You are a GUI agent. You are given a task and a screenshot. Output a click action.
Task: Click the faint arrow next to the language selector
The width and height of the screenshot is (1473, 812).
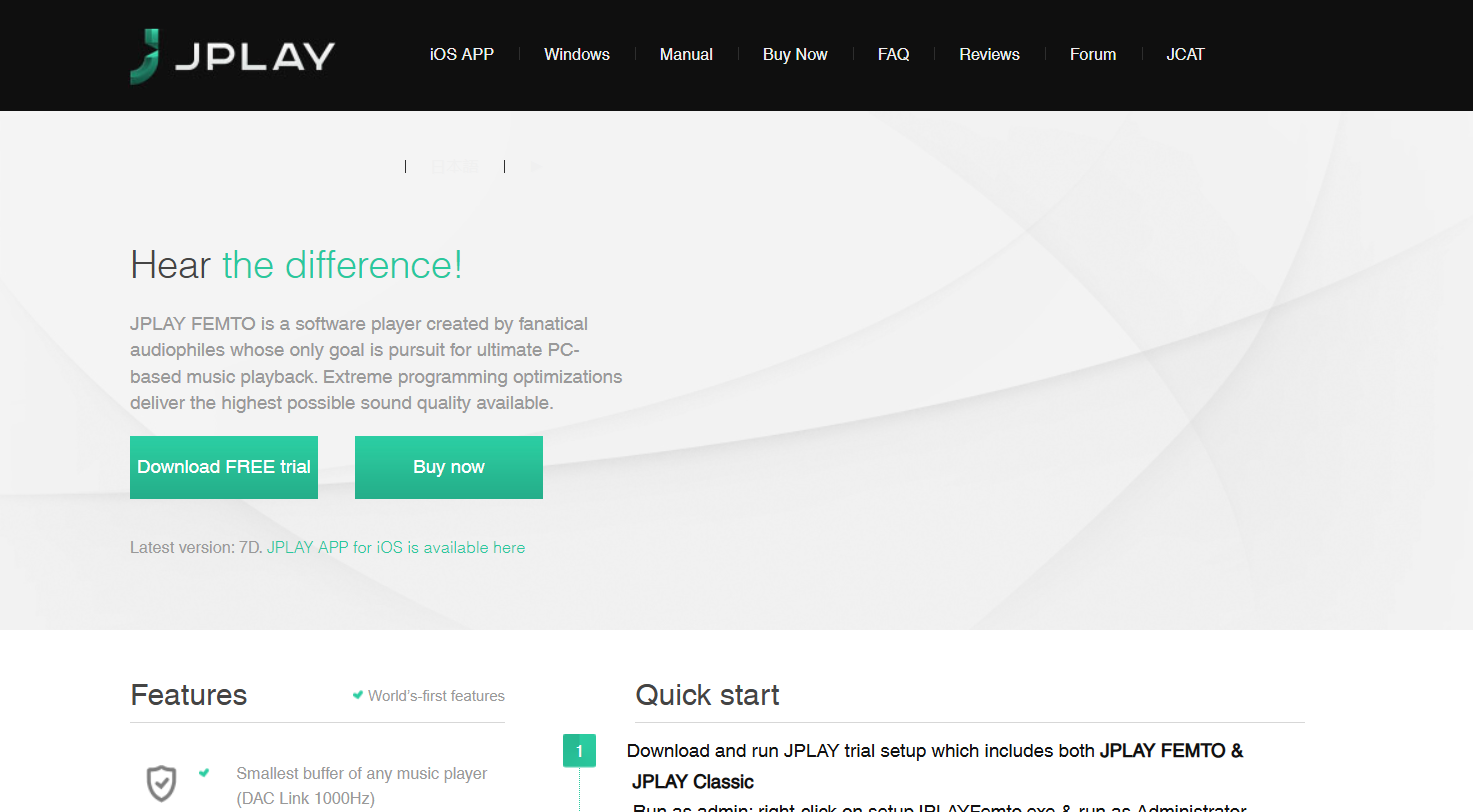click(x=535, y=167)
